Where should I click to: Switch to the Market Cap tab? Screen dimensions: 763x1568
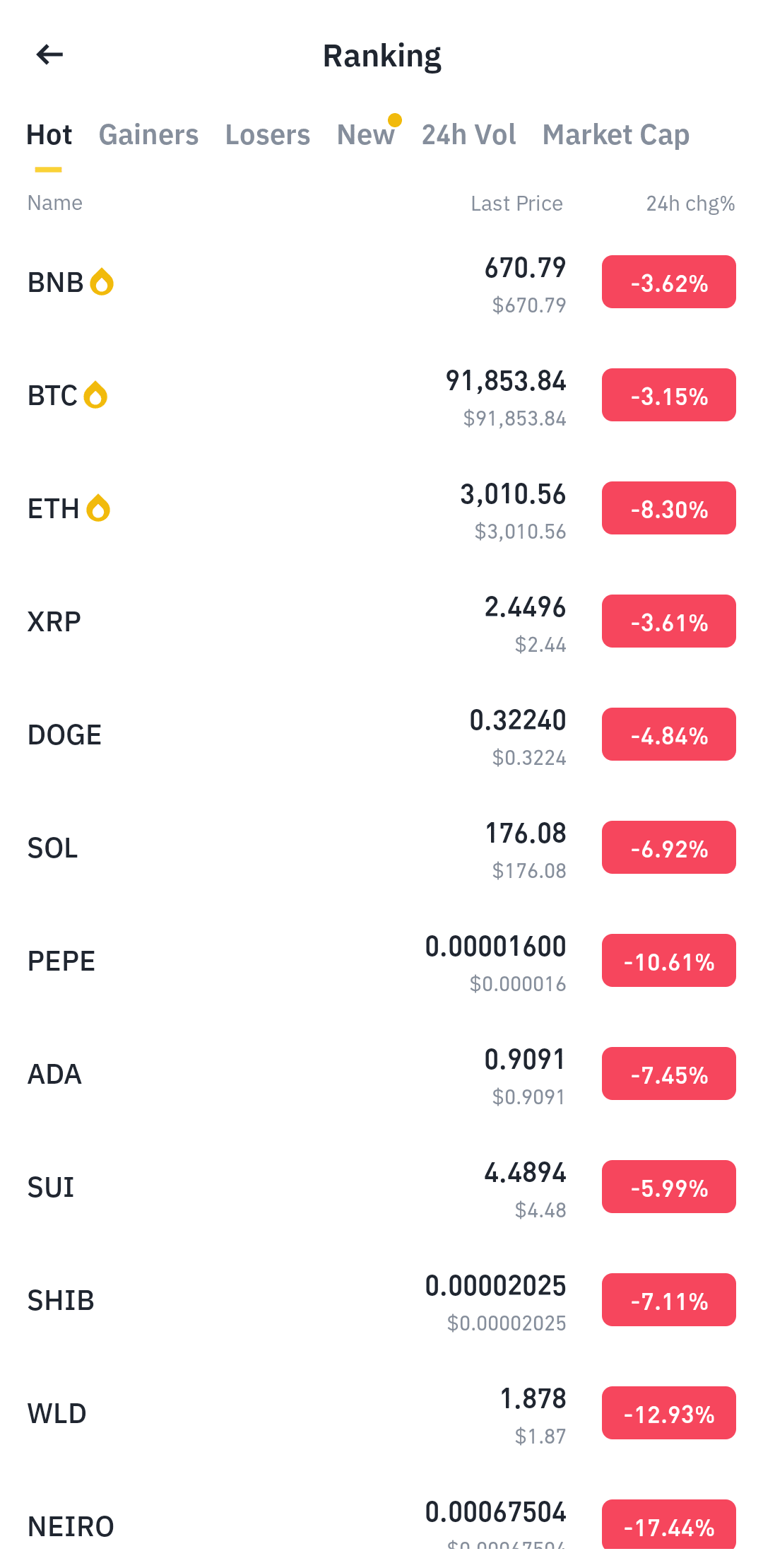pos(616,134)
